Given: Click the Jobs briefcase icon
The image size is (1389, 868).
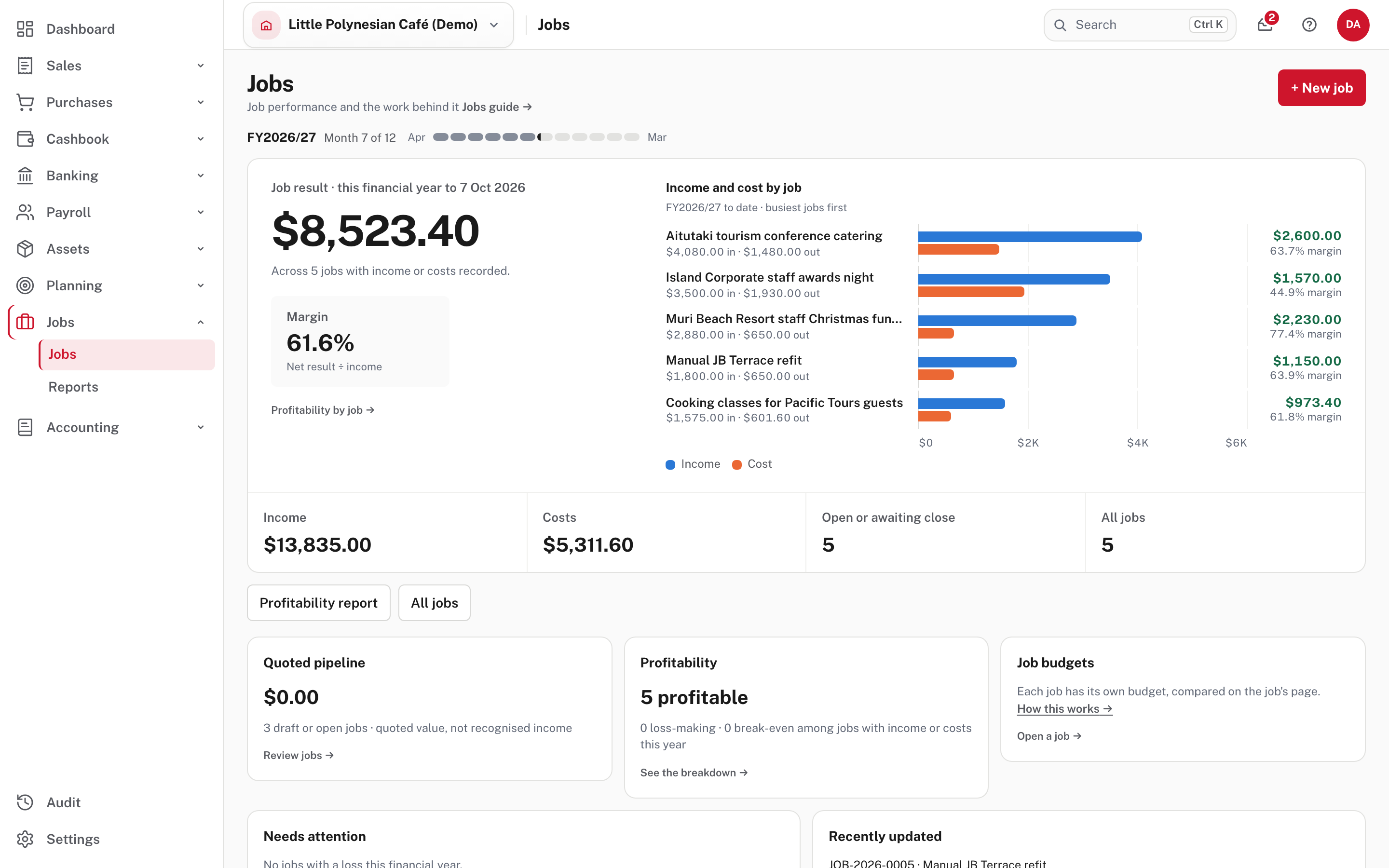Looking at the screenshot, I should tap(25, 322).
